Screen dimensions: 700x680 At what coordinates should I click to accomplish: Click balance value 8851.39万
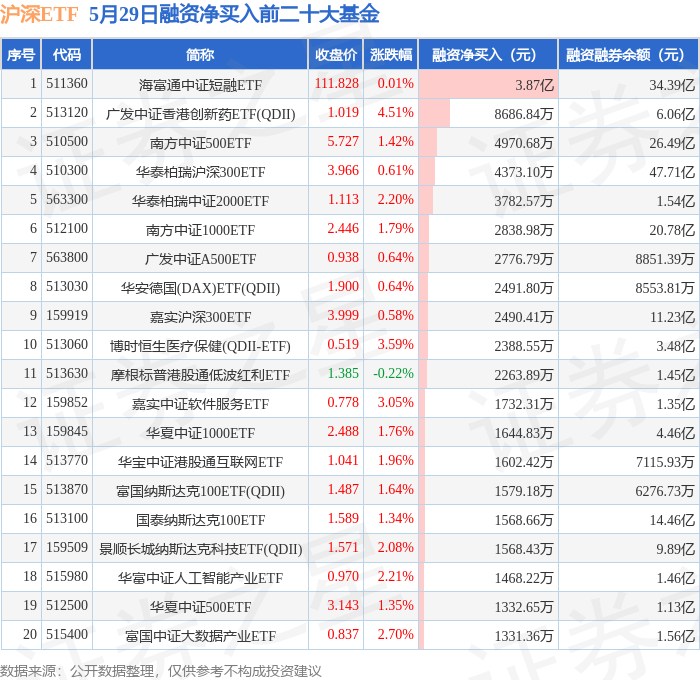click(x=665, y=259)
